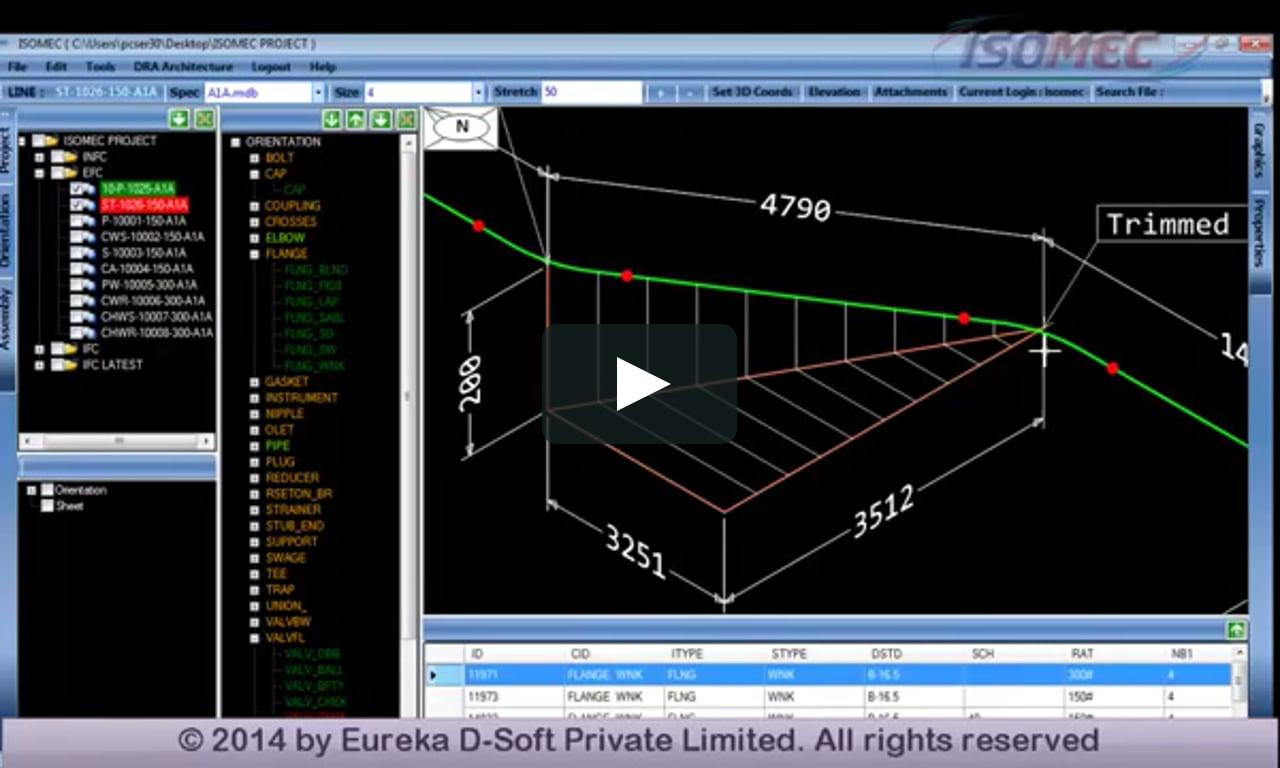This screenshot has width=1280, height=768.
Task: Expand the BOLT node in Orientation tree
Action: [x=254, y=158]
